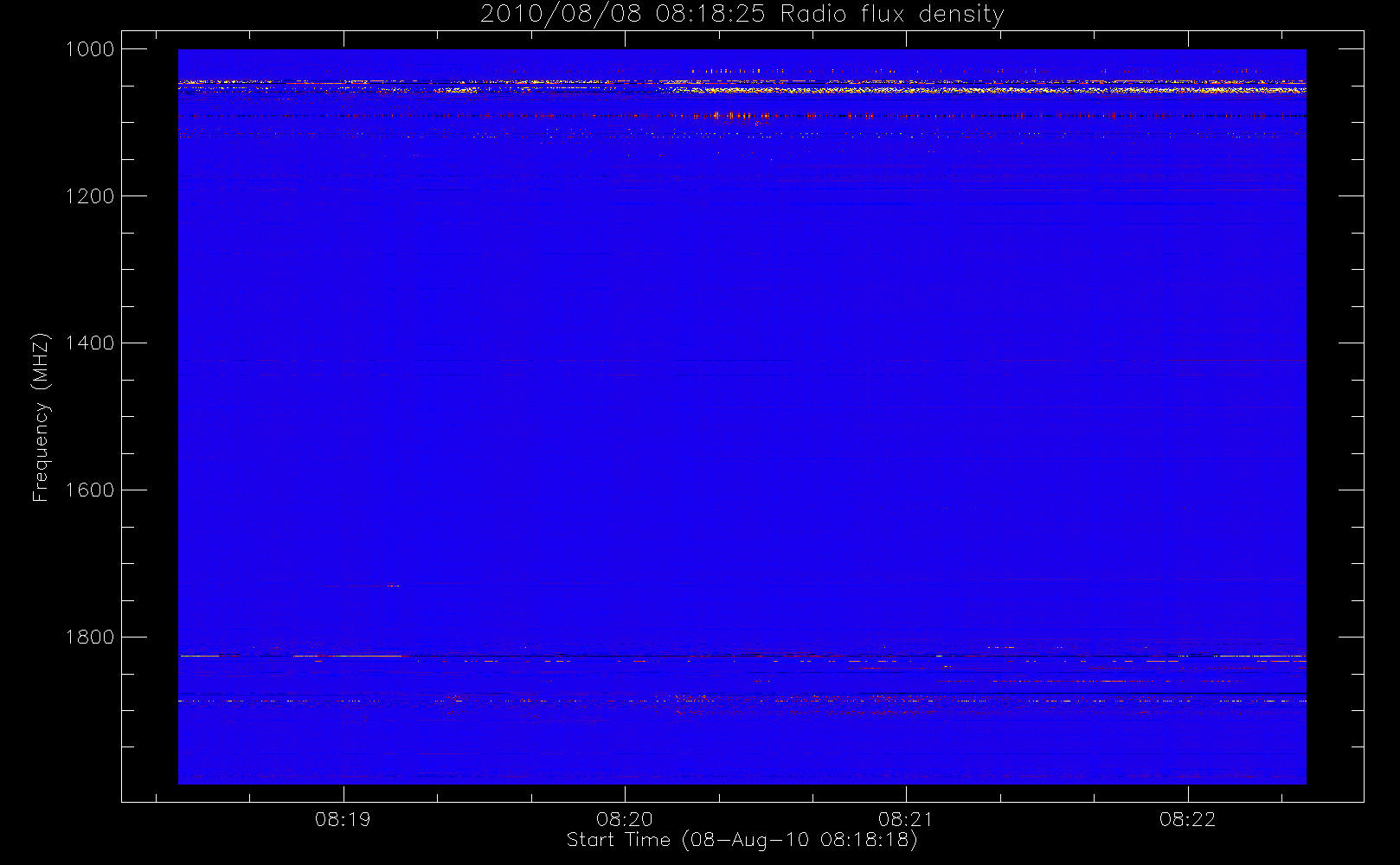Click the 08:21 time axis label
This screenshot has width=1400, height=865.
coord(906,819)
